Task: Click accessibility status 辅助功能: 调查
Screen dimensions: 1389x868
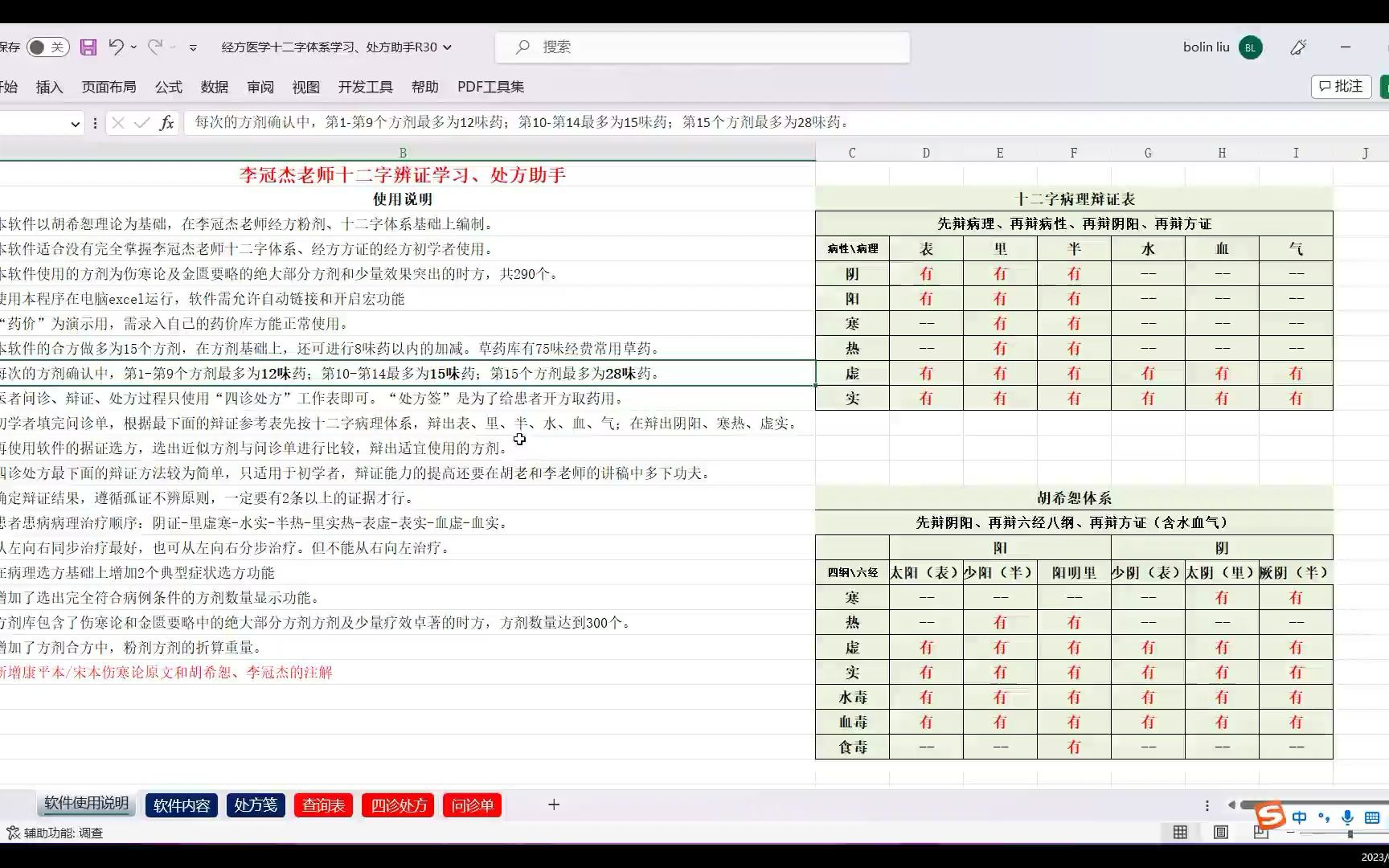Action: (x=55, y=833)
